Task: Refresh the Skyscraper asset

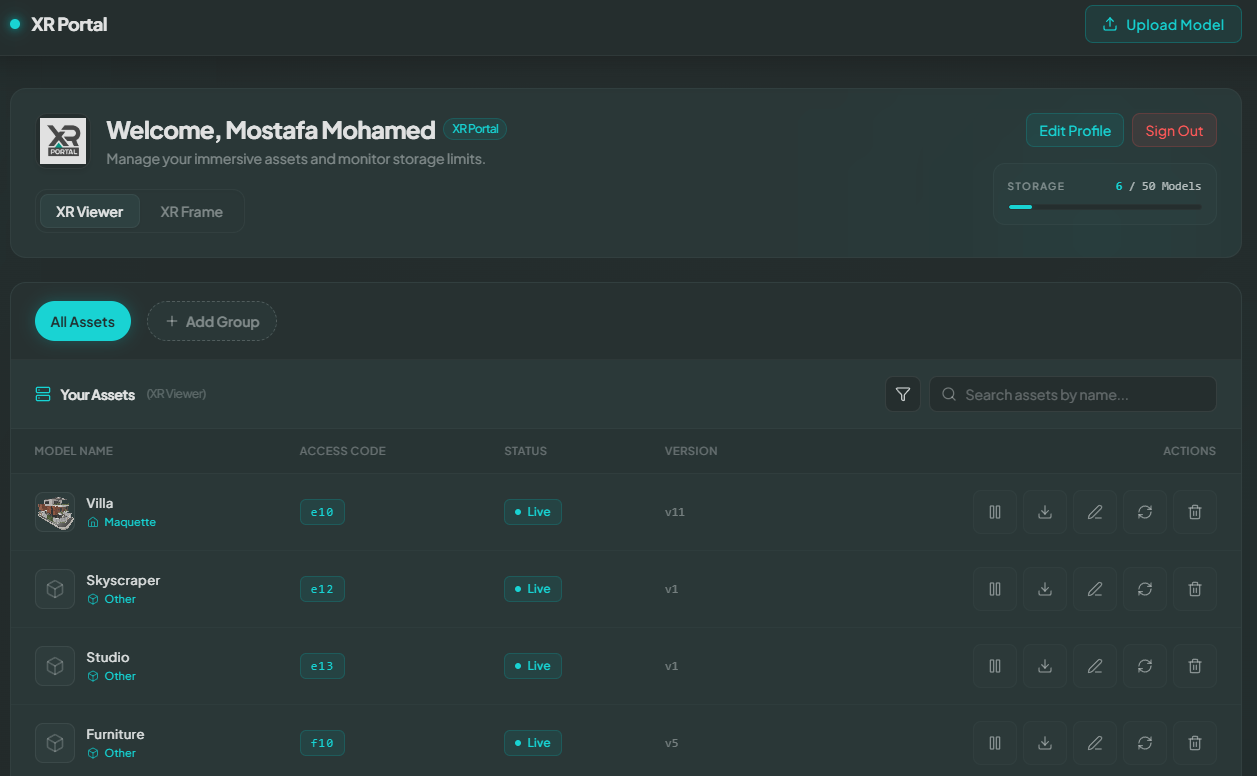Action: point(1145,589)
